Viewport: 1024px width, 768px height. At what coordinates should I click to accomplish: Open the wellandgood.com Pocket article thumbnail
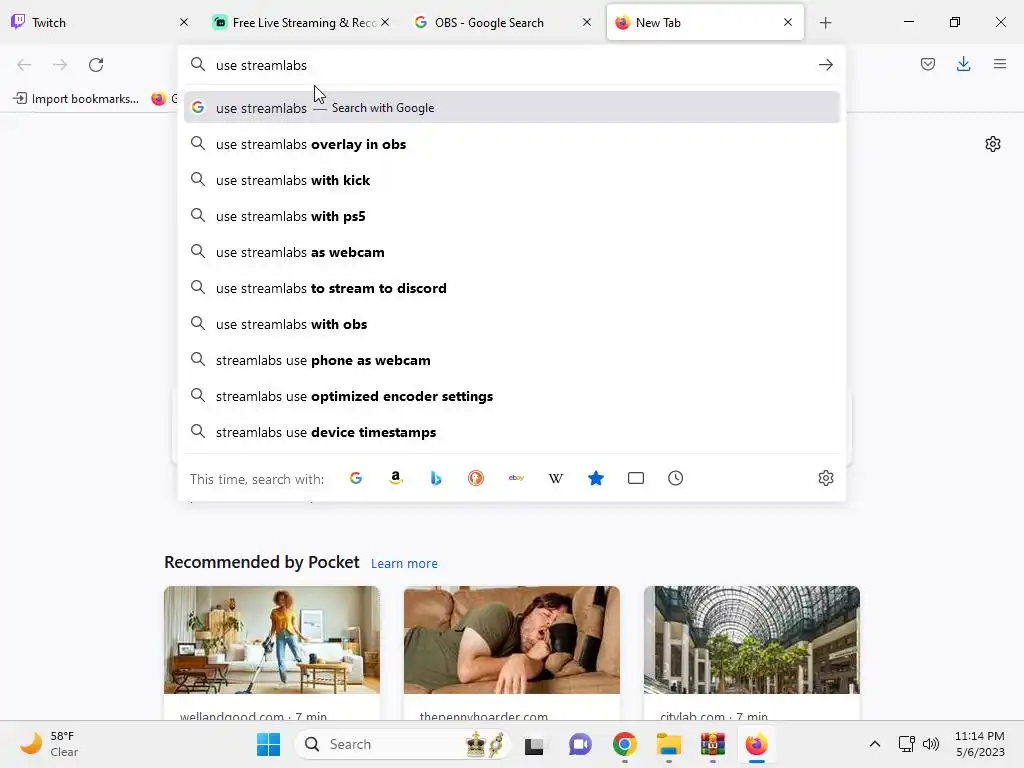pos(272,640)
